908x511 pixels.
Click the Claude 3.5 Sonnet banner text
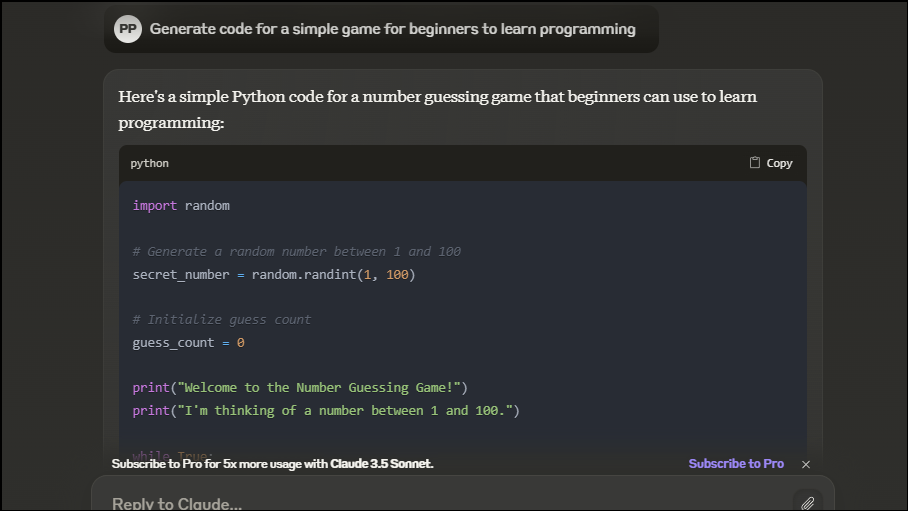(x=381, y=463)
